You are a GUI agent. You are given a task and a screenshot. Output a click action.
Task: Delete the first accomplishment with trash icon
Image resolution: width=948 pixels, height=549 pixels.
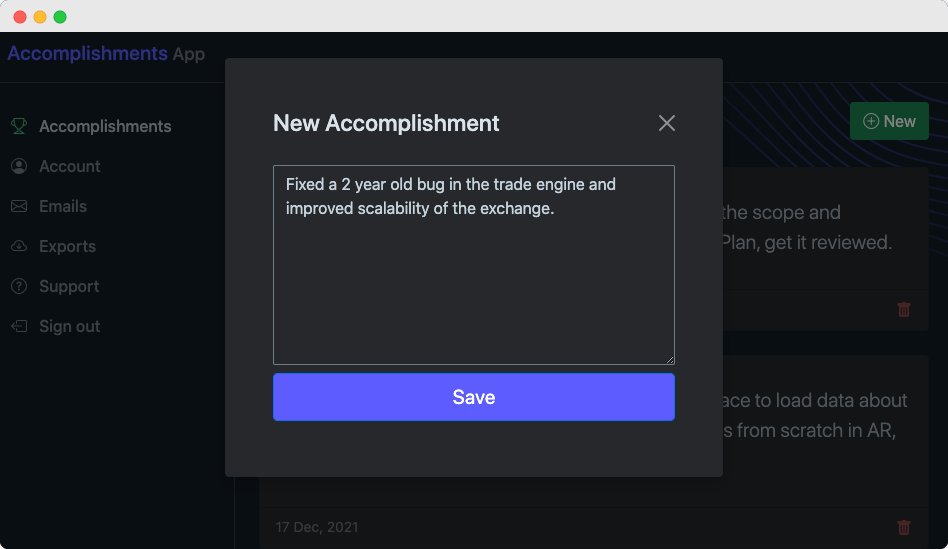[x=904, y=310]
